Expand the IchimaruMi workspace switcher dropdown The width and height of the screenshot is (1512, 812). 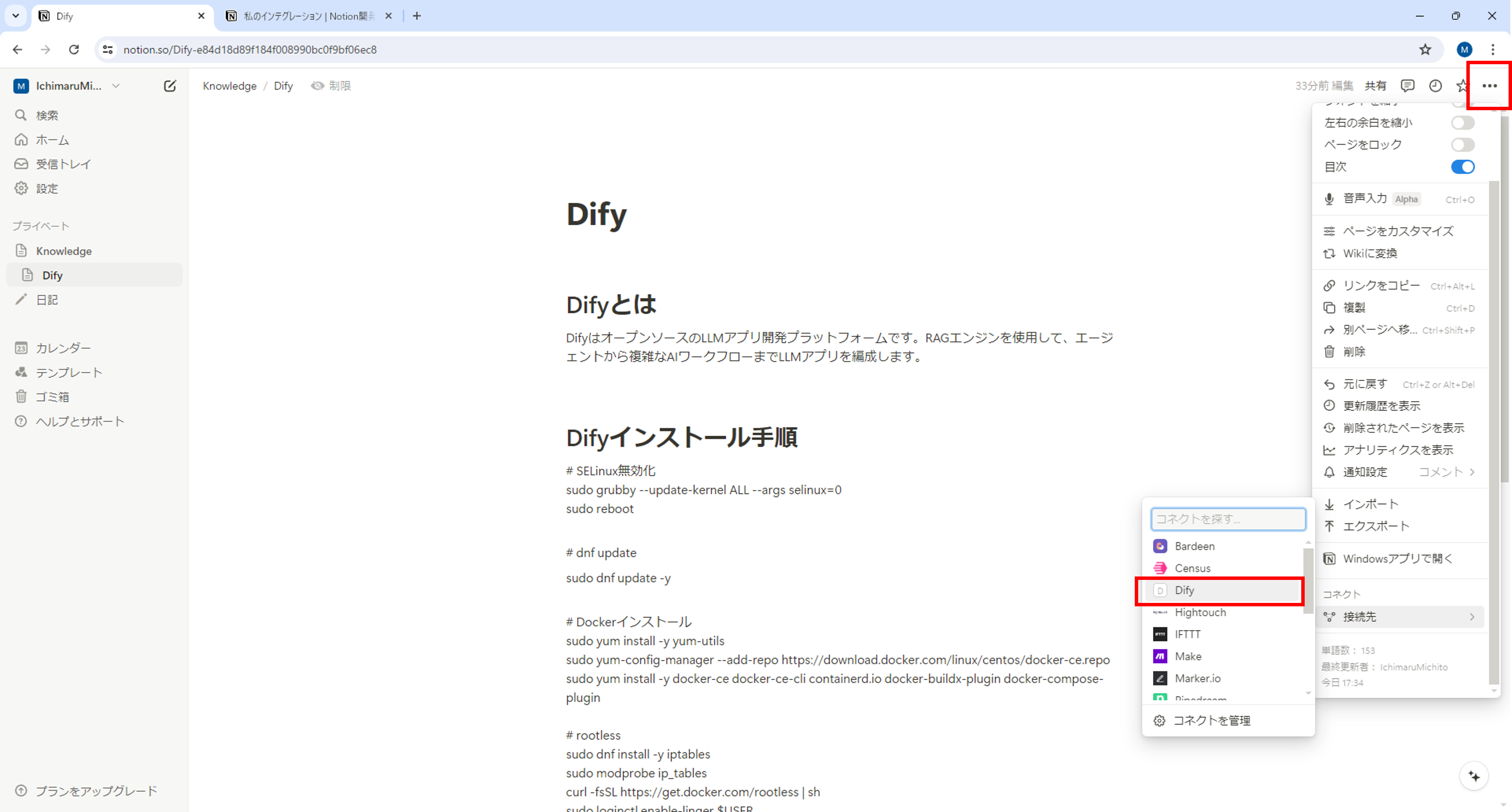(x=116, y=86)
